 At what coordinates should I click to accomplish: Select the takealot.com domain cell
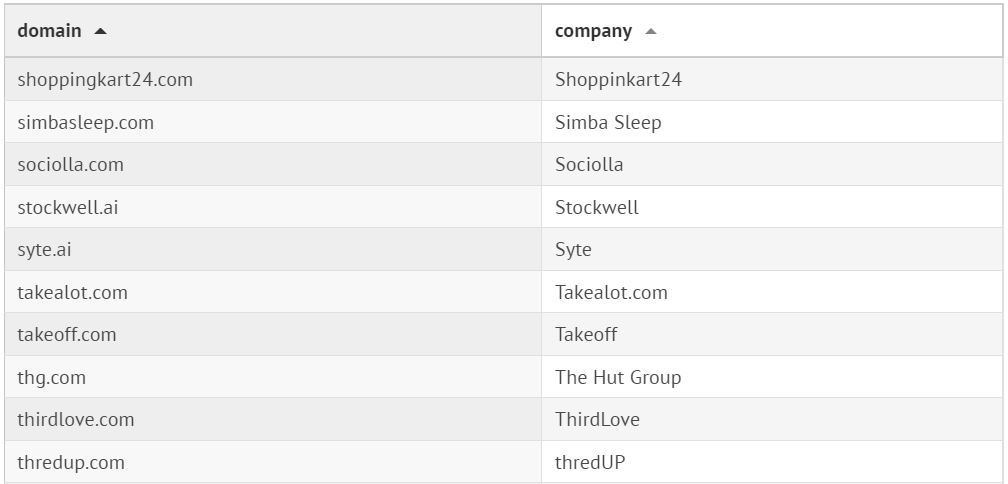click(73, 293)
